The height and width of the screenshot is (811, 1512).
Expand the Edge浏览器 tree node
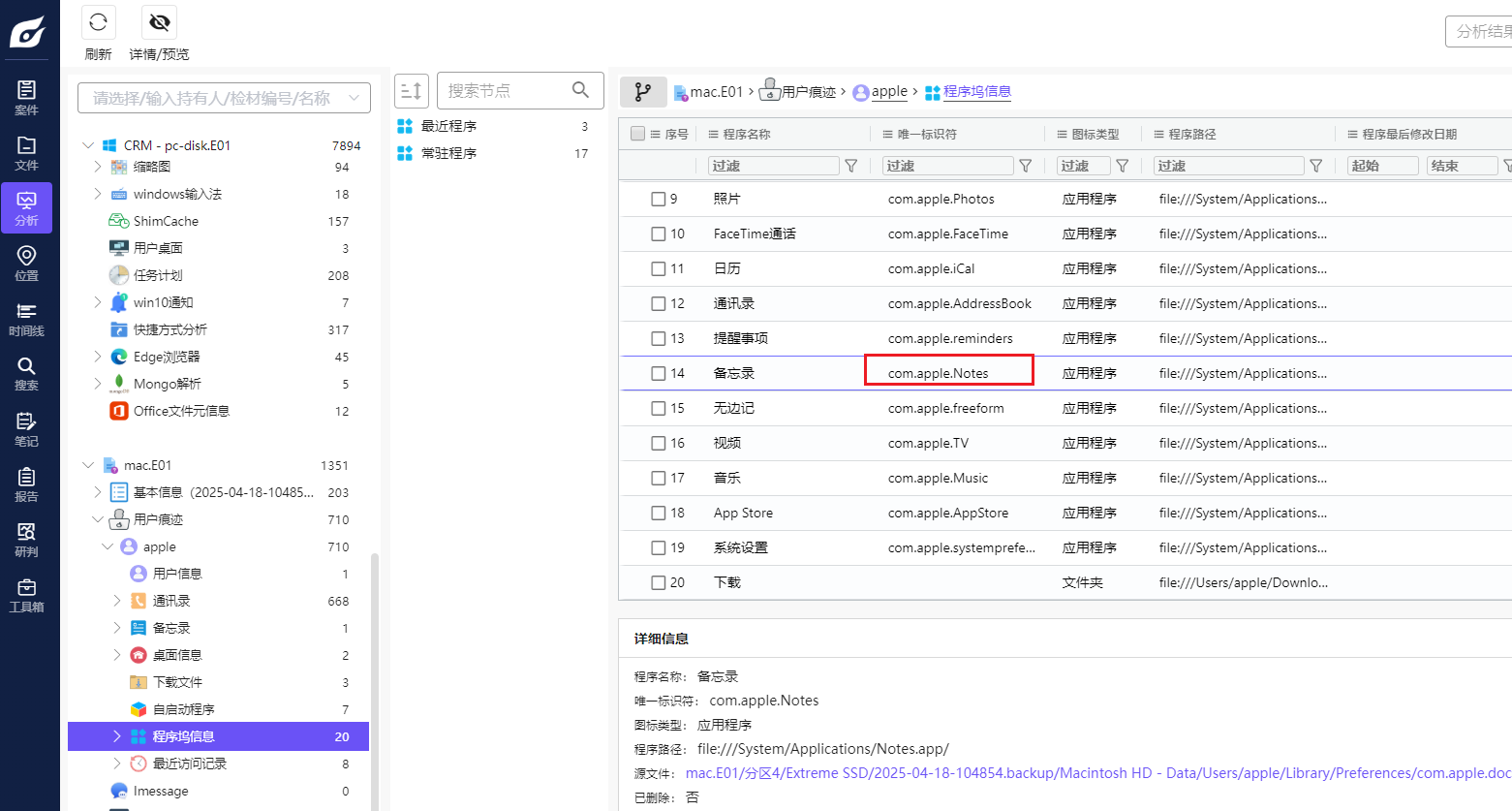(x=98, y=357)
